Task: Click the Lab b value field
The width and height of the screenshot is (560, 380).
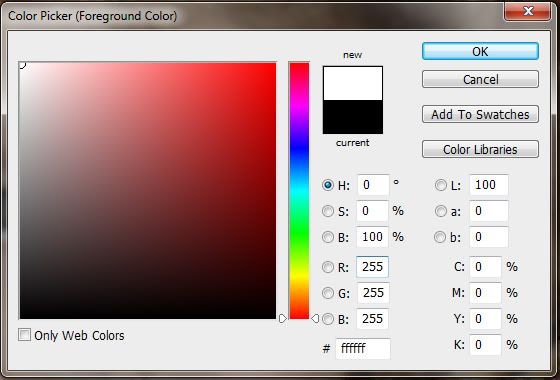Action: coord(489,237)
